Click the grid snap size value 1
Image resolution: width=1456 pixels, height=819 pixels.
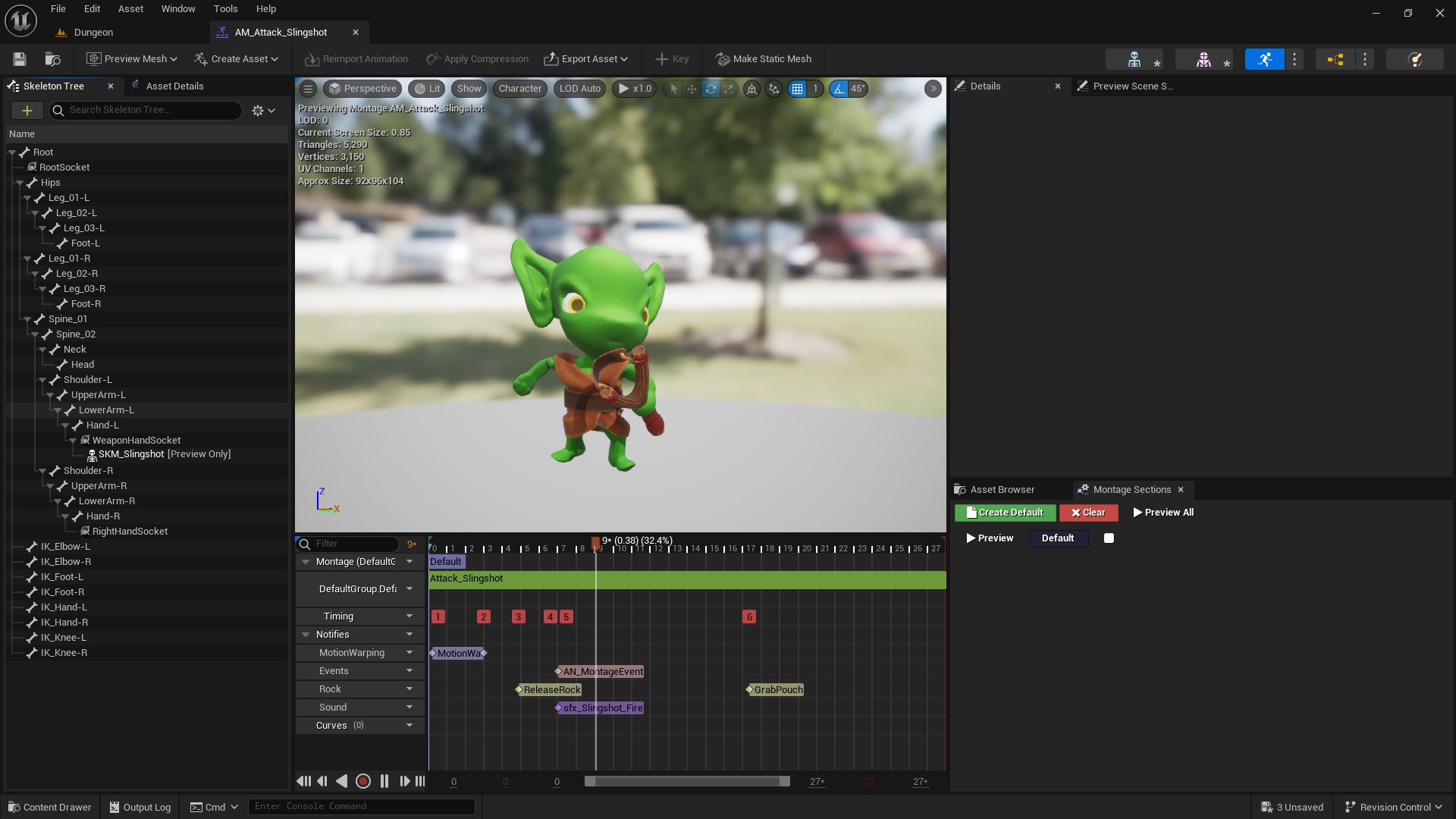click(815, 89)
